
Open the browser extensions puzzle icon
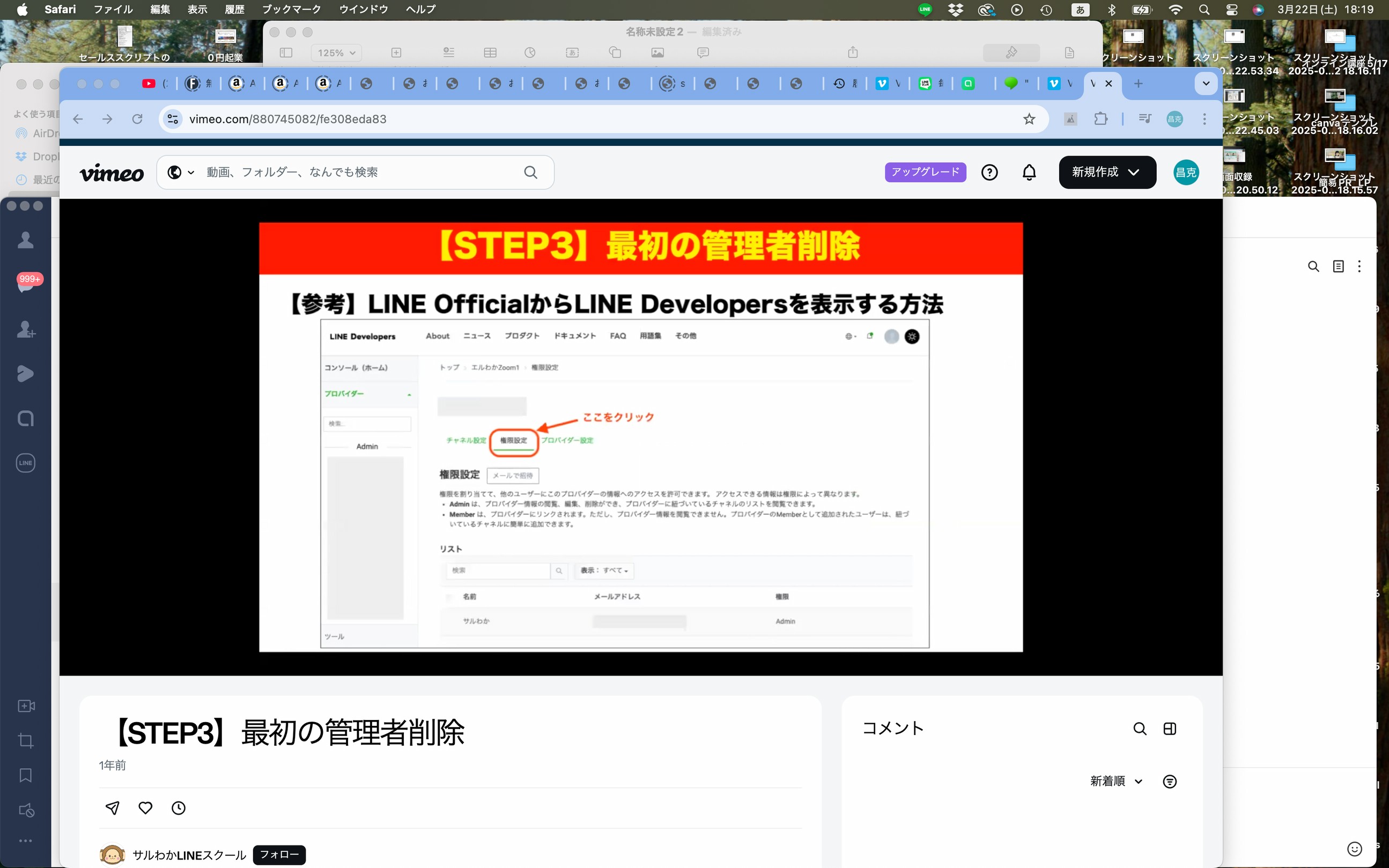[1100, 119]
